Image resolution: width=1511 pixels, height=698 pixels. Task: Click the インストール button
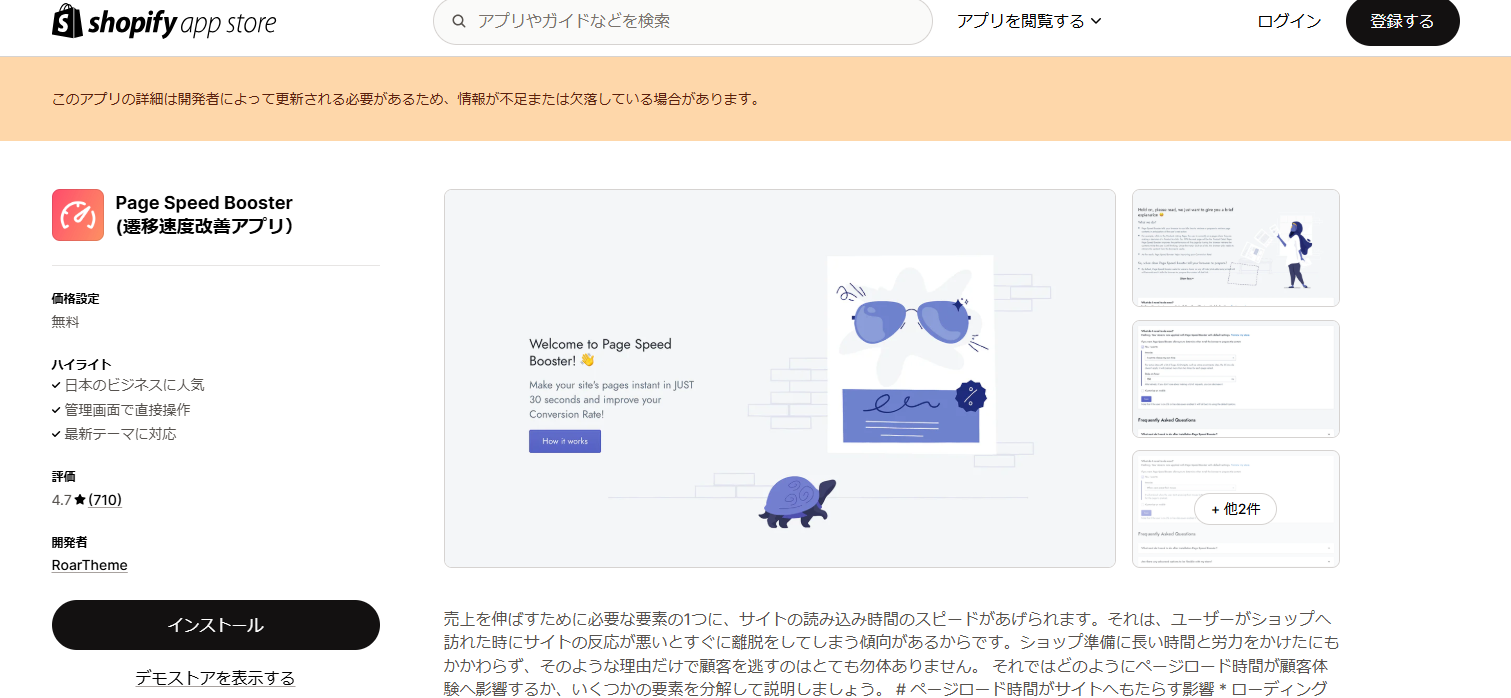216,625
